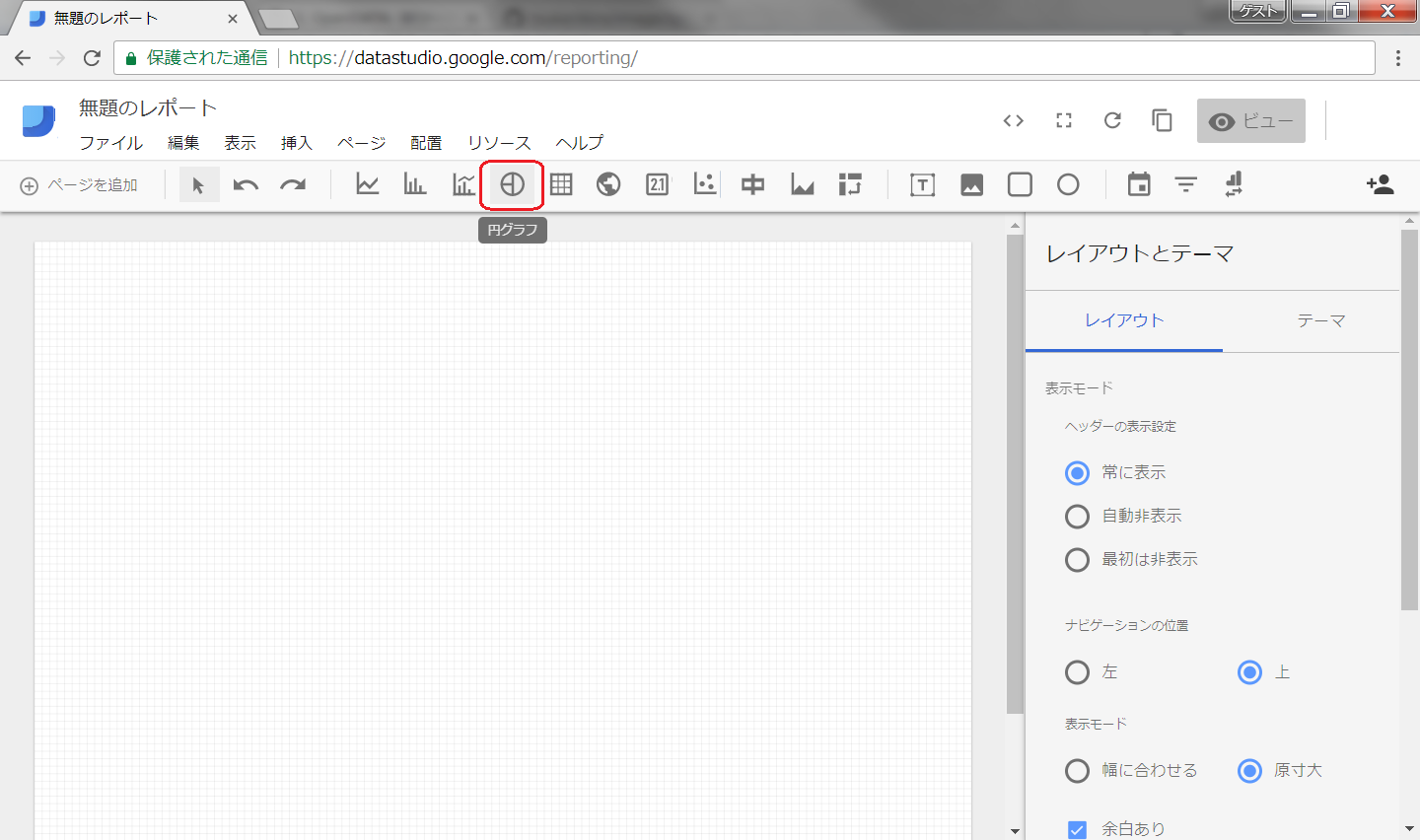
Task: Select the text box tool
Action: tap(922, 184)
